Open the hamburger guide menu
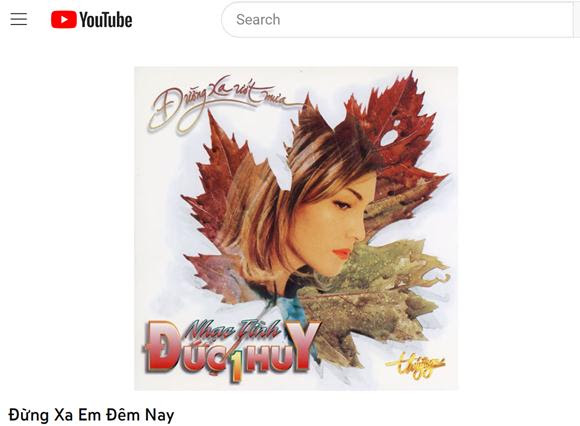 (18, 19)
